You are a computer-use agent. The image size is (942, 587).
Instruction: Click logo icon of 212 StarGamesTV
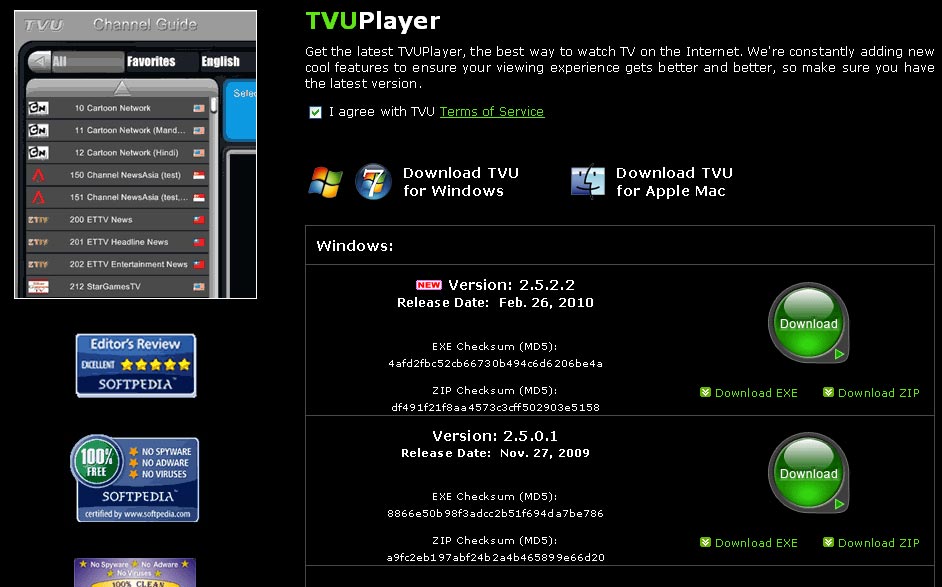tap(38, 287)
